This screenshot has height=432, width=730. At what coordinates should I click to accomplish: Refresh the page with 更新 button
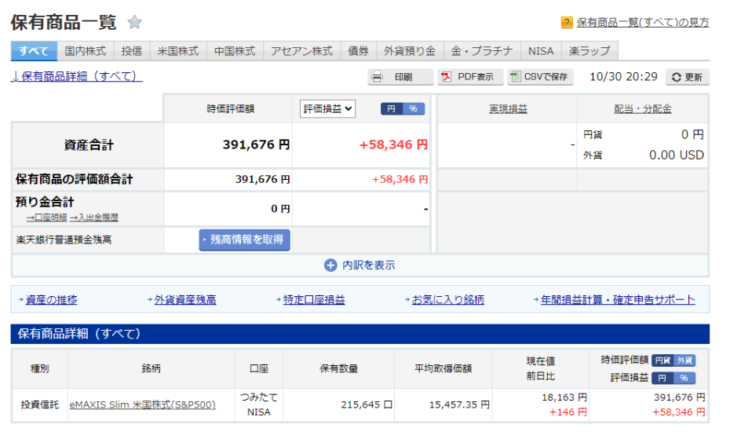click(x=687, y=77)
